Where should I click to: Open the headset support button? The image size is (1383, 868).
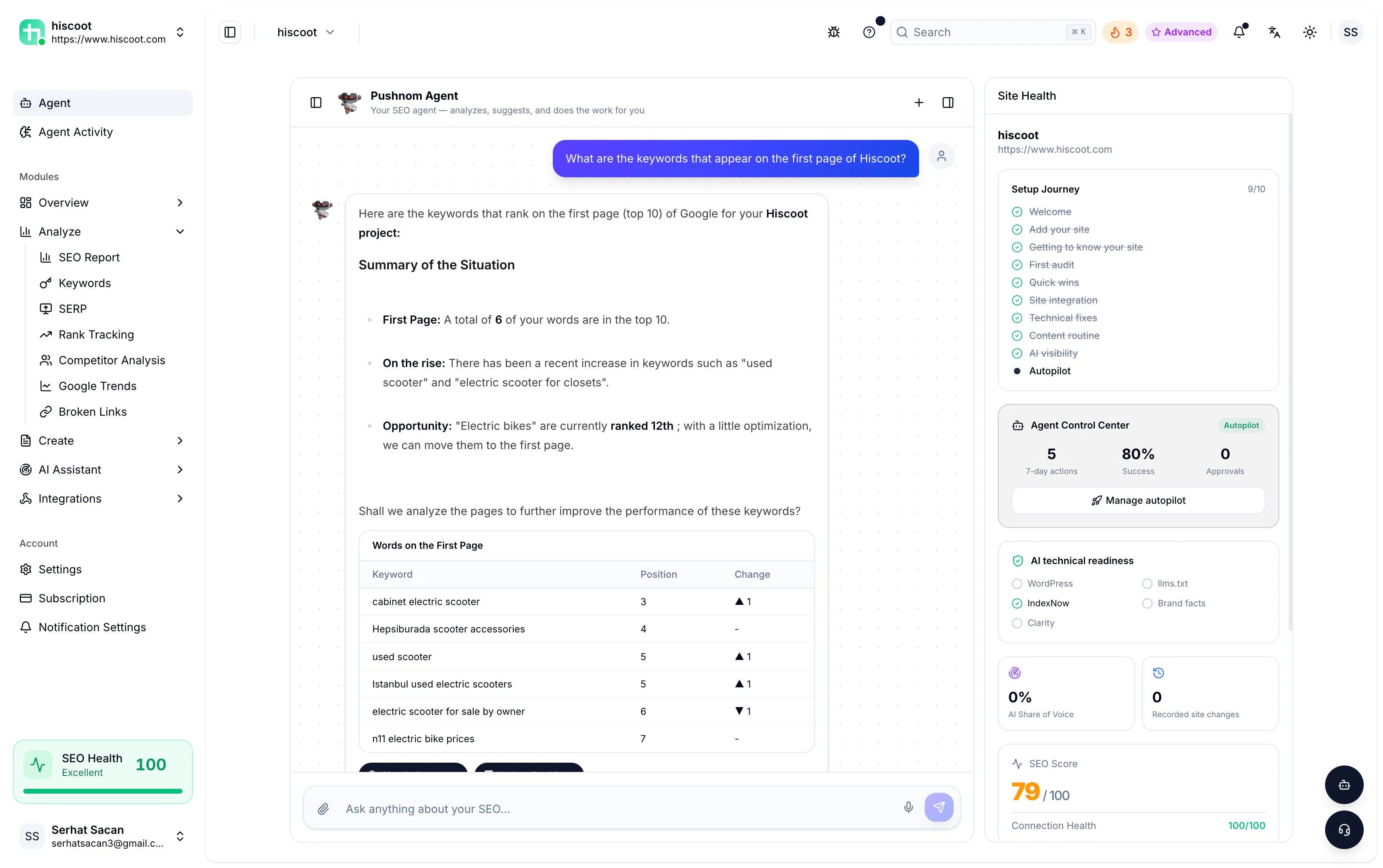point(1344,829)
